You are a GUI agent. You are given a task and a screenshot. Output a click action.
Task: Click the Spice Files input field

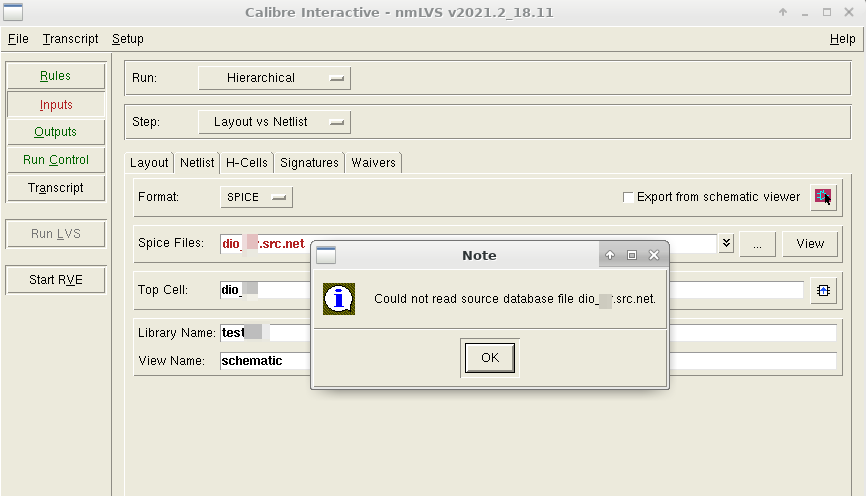468,244
